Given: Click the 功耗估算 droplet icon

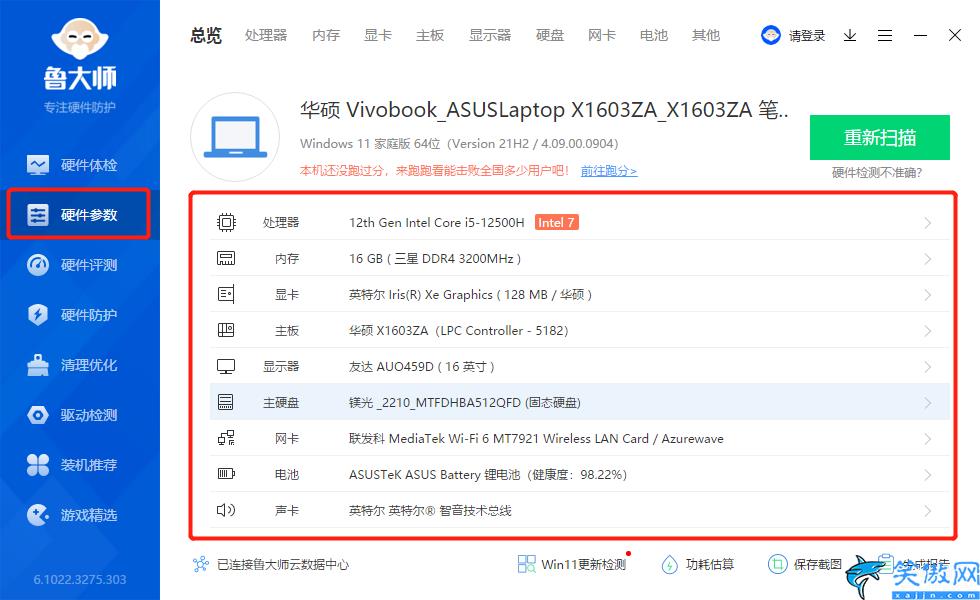Looking at the screenshot, I should point(669,564).
